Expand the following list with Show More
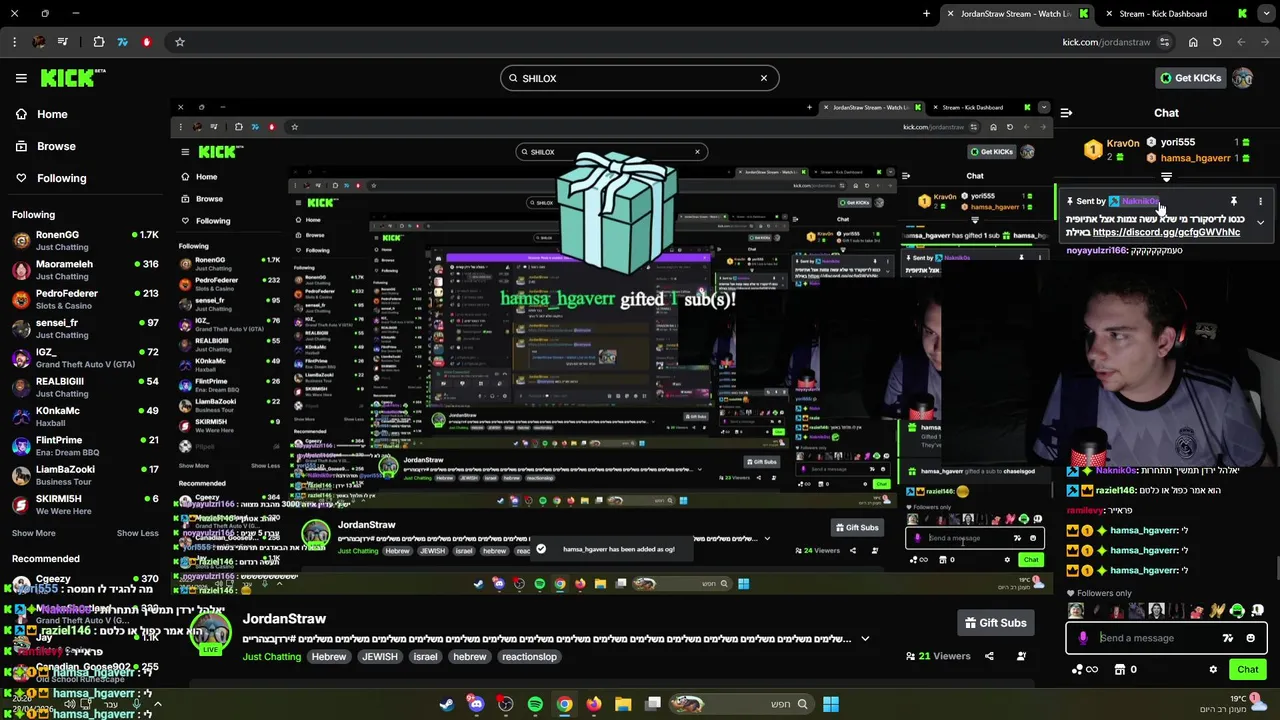Screen dimensions: 1280x720 click(34, 533)
